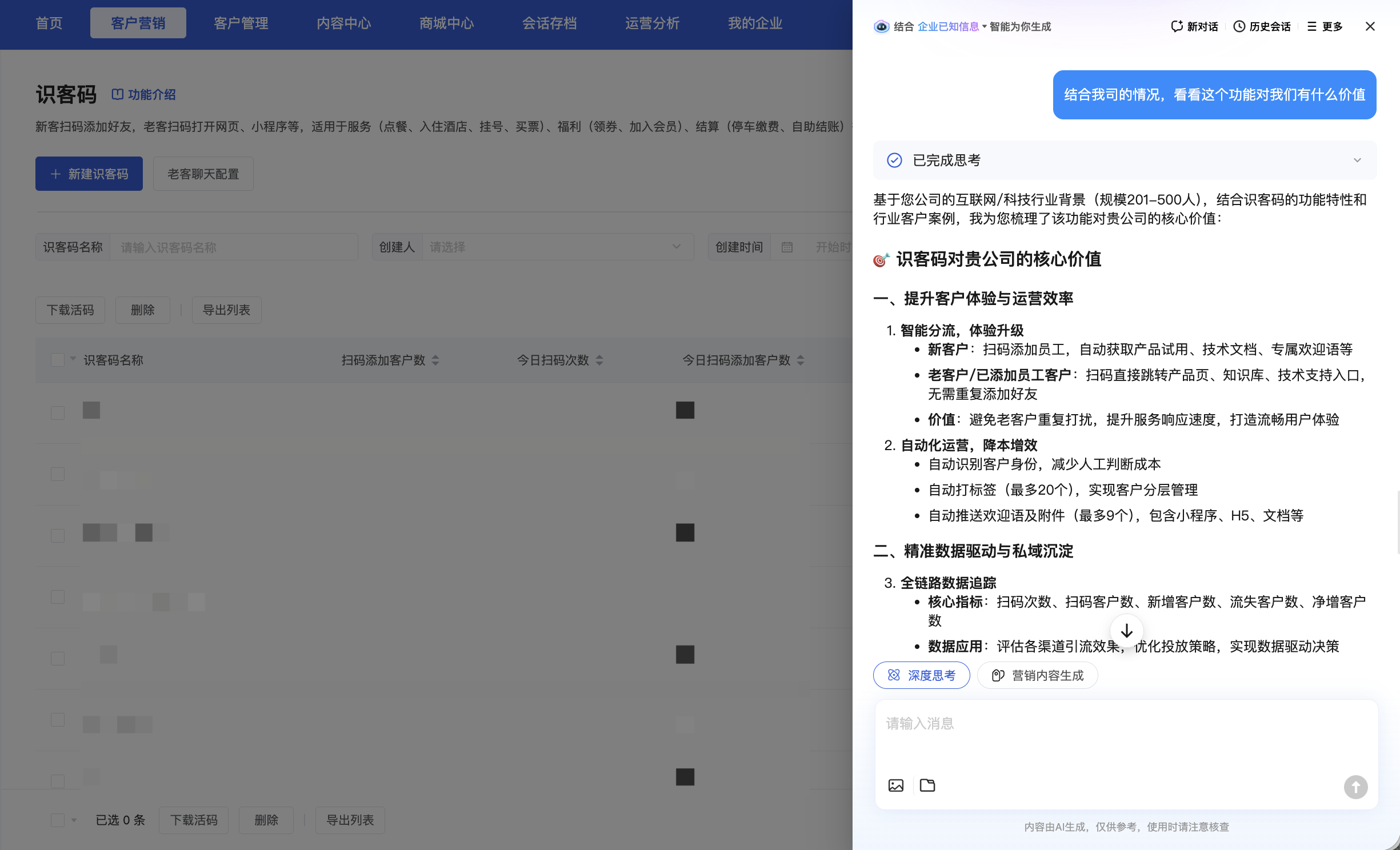Open the 内容中心 tab

(x=344, y=23)
